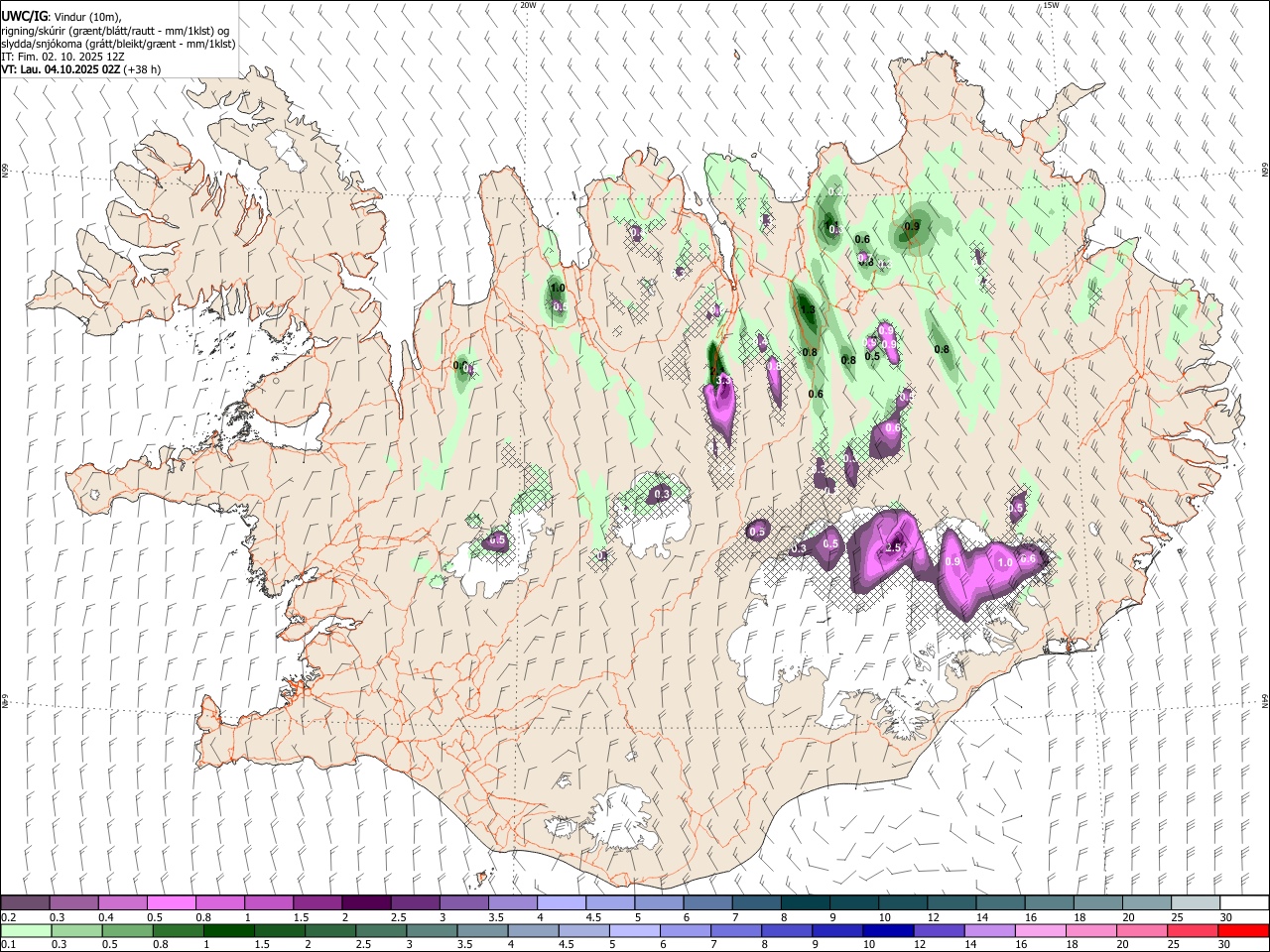Select the rose-red 25 swatch, bottom legend row

[1192, 931]
